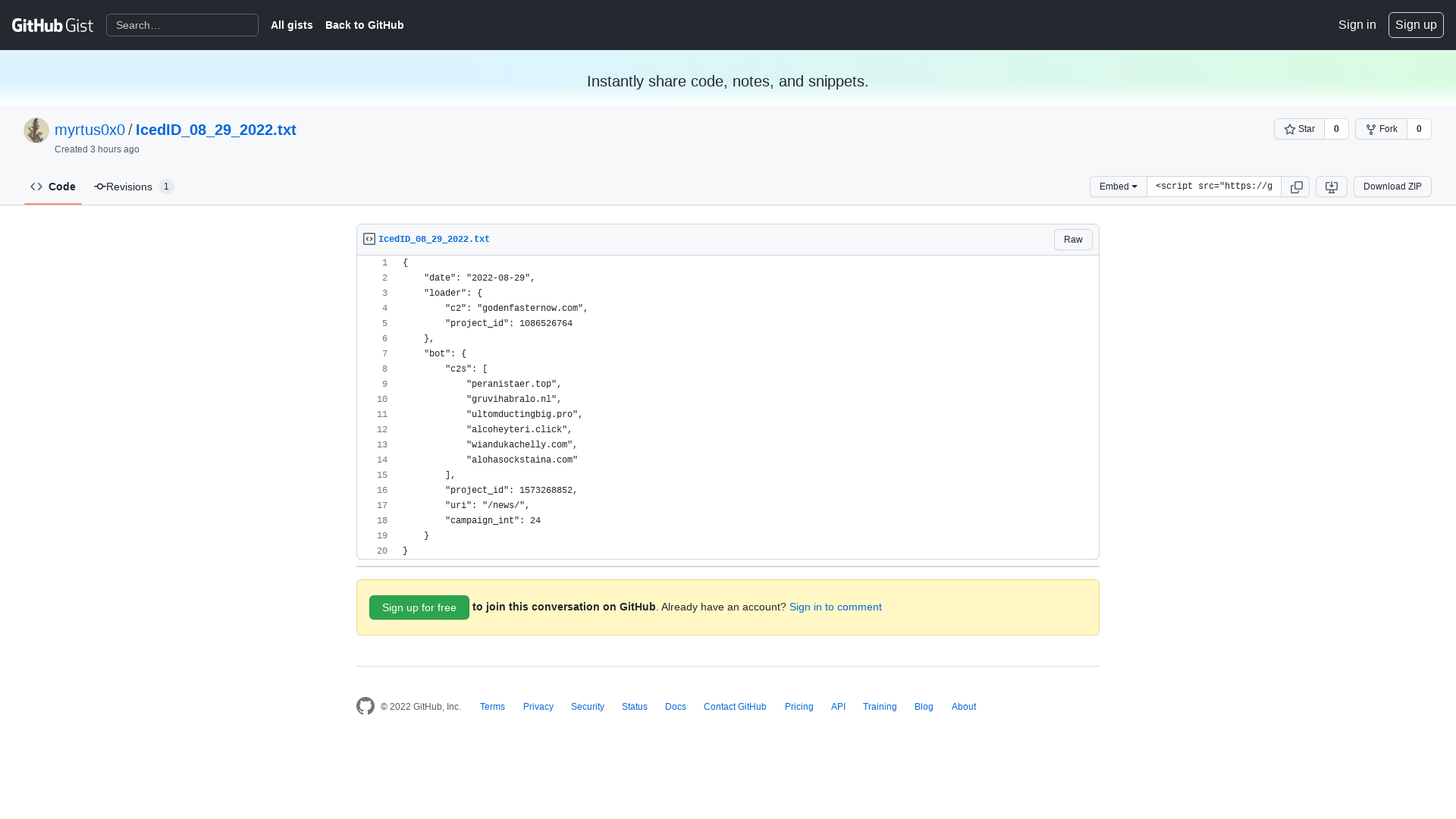
Task: Open the All gists page
Action: [291, 24]
